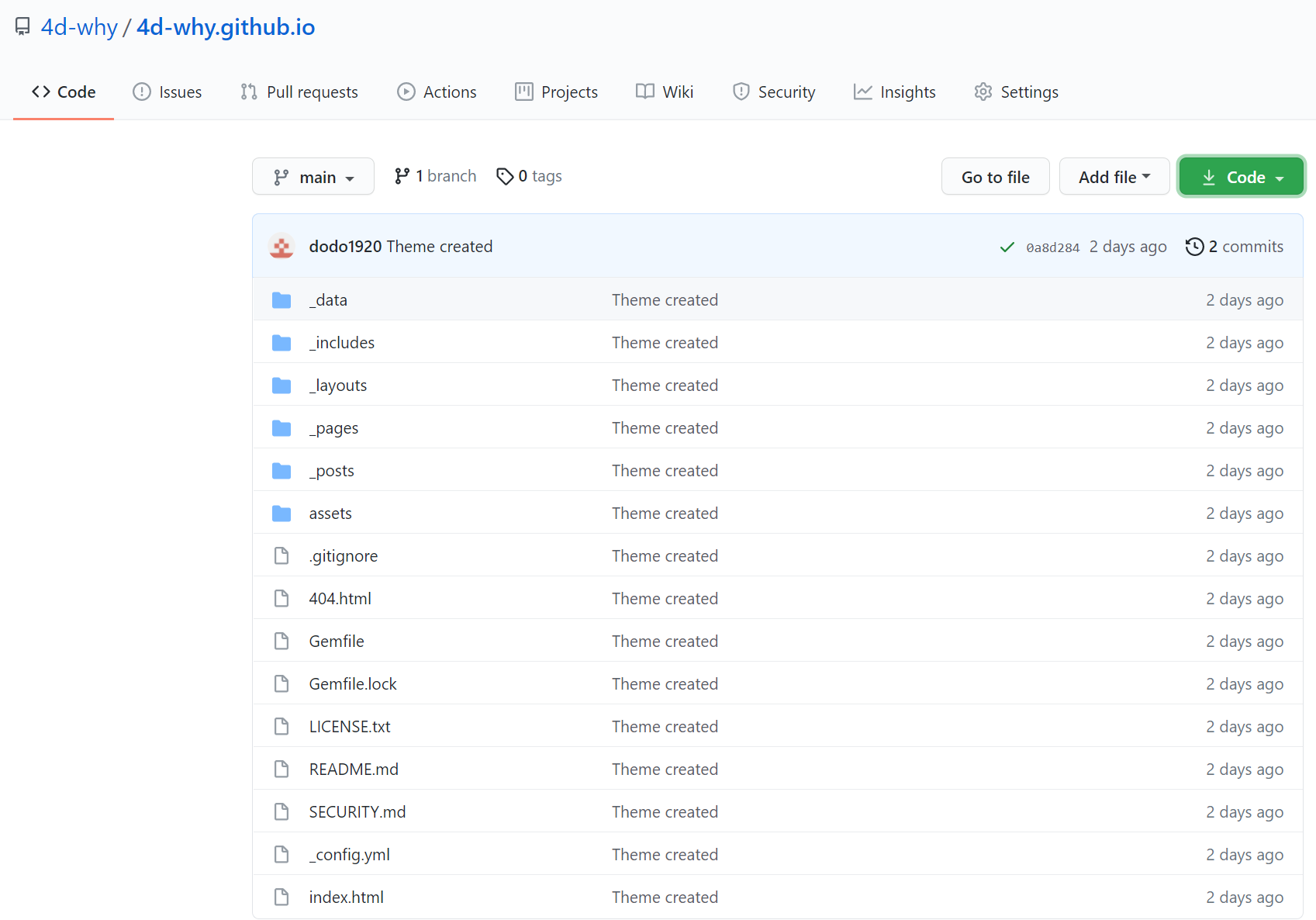Open Theme created commit on _config.yml row

665,855
